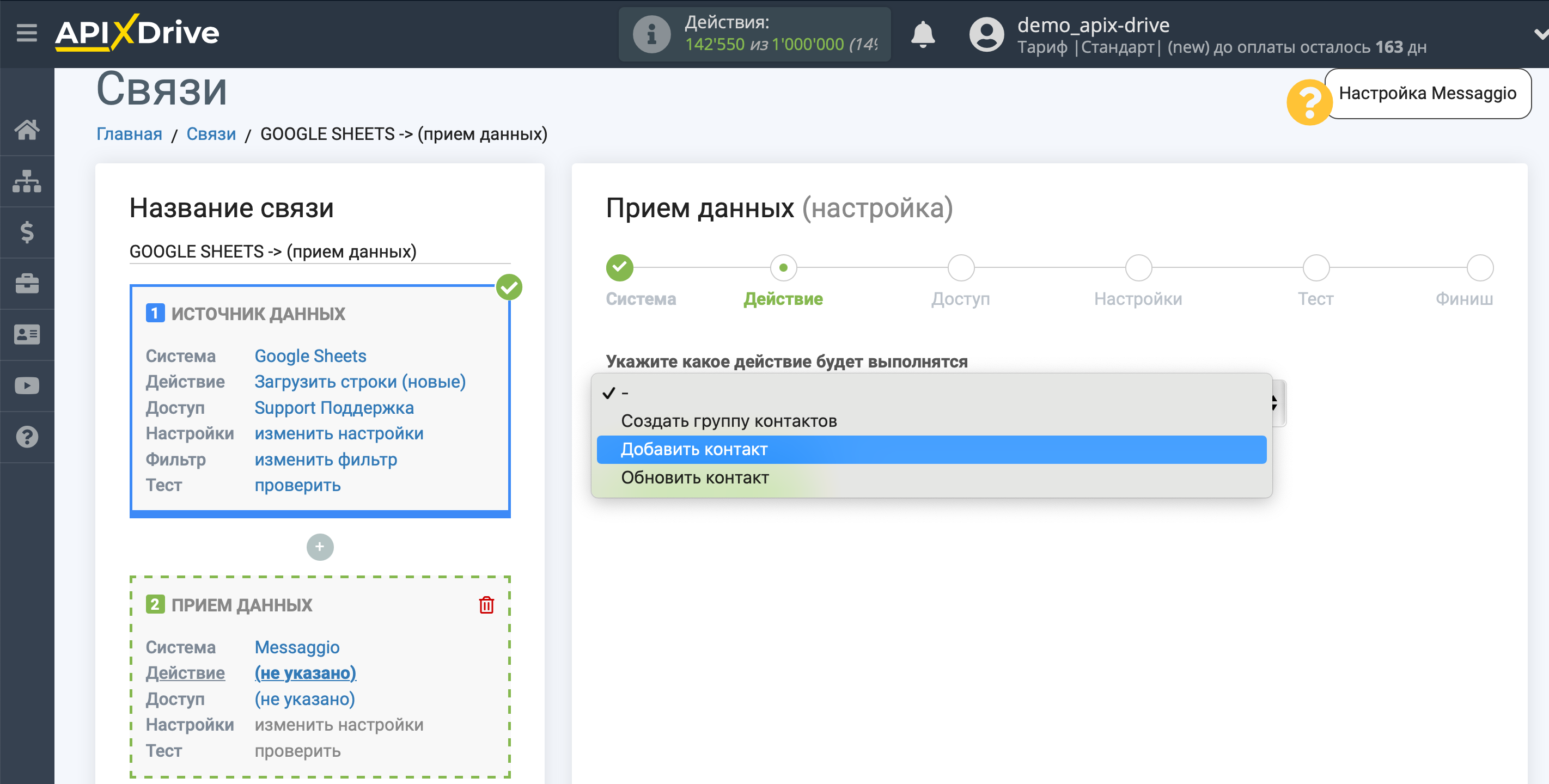Open YouTube video sidebar icon
This screenshot has width=1549, height=784.
[x=27, y=385]
